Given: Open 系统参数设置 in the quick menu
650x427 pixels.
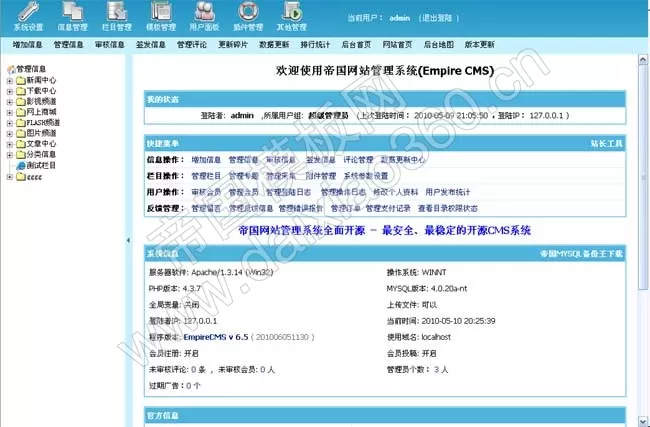Looking at the screenshot, I should (x=366, y=176).
